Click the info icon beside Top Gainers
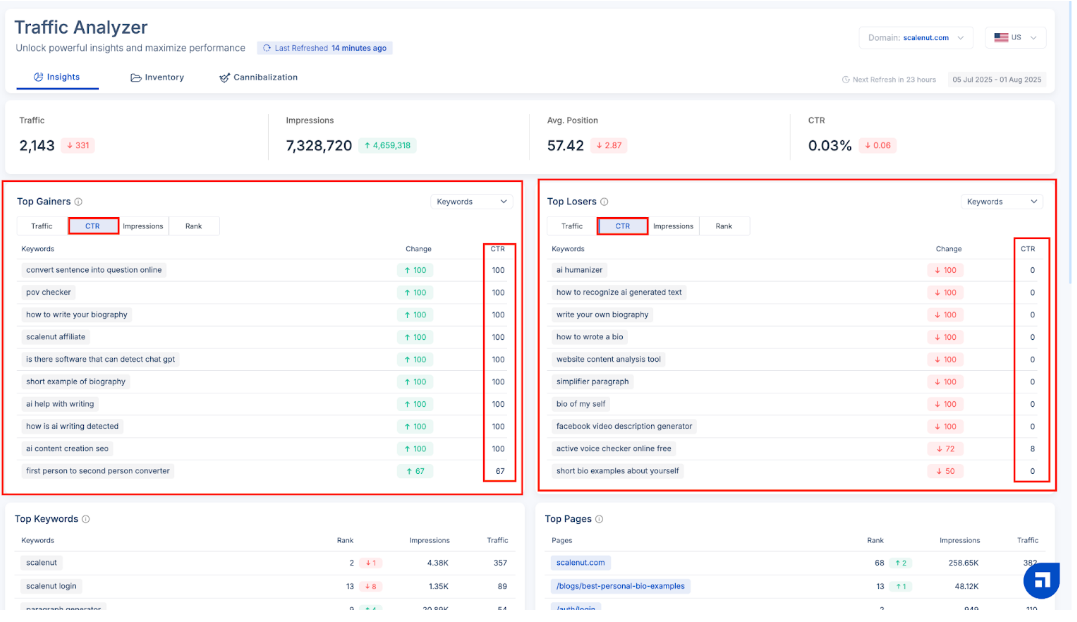 click(x=79, y=202)
